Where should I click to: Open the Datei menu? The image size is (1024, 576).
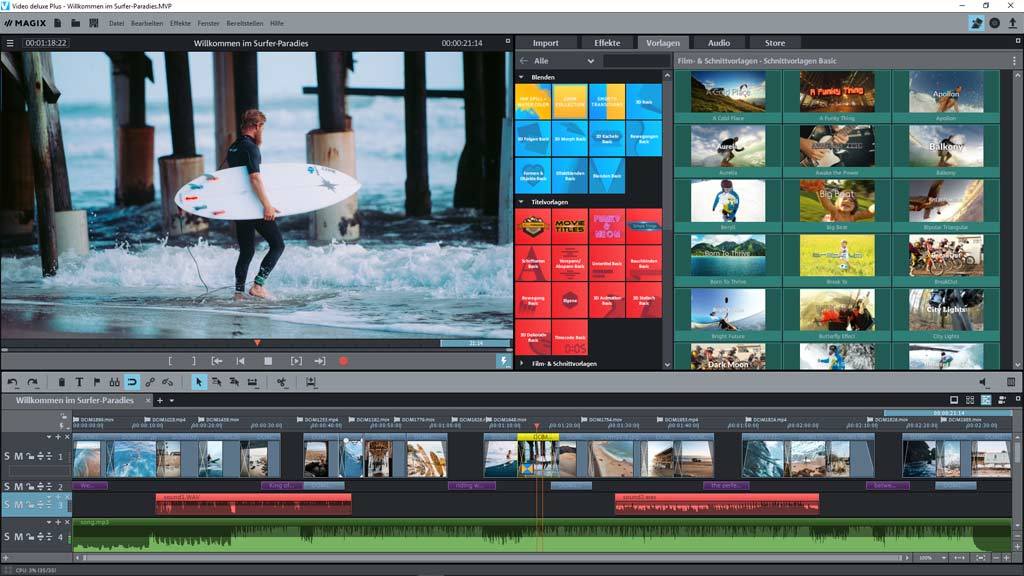tap(116, 24)
